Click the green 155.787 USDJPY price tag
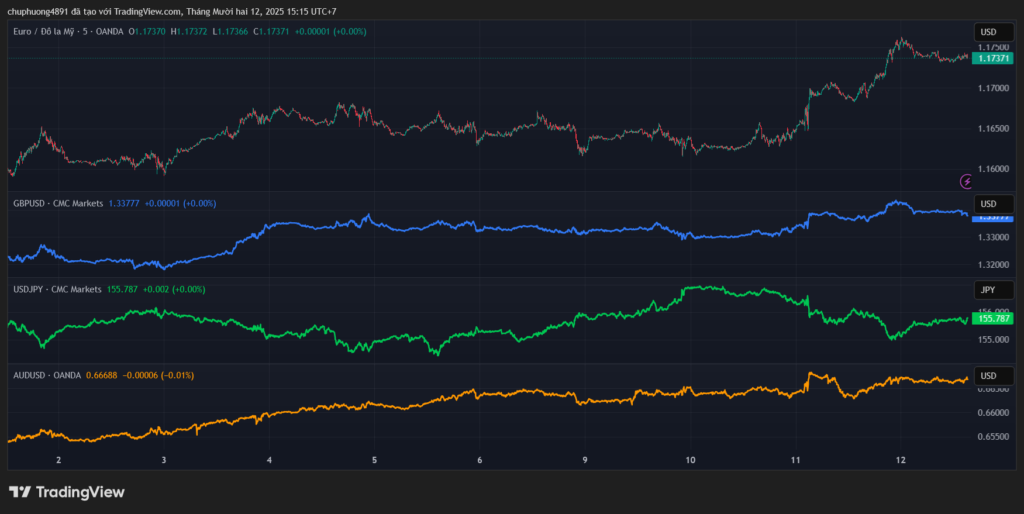 [x=992, y=319]
